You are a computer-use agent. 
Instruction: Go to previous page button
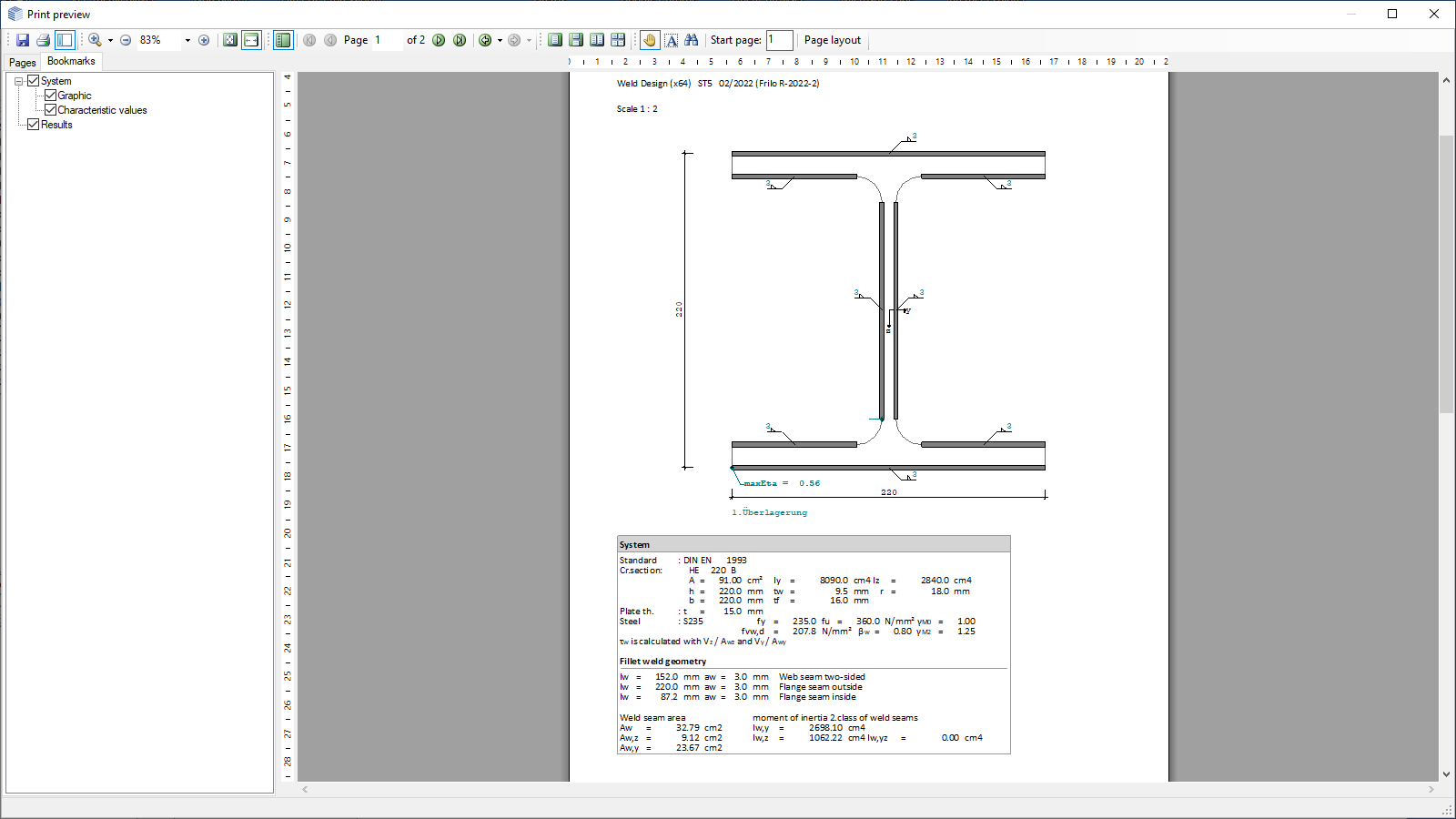point(330,40)
